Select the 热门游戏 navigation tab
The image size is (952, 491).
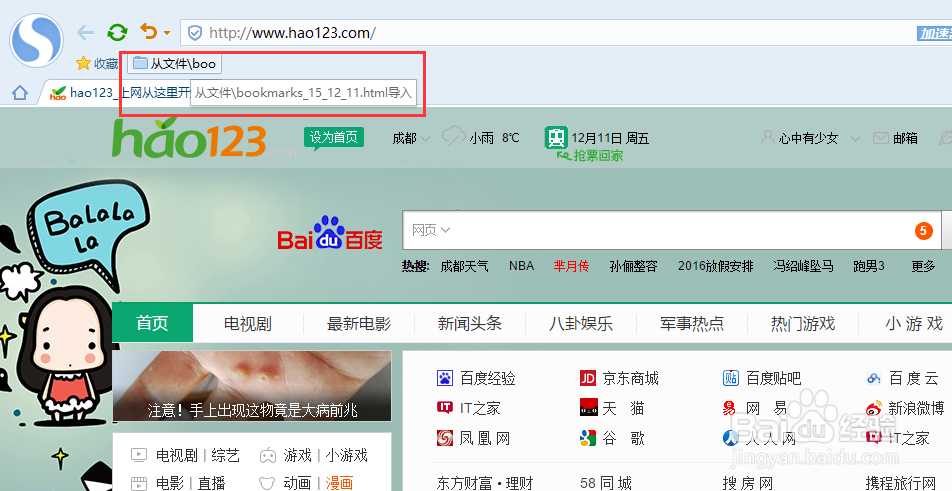coord(803,323)
